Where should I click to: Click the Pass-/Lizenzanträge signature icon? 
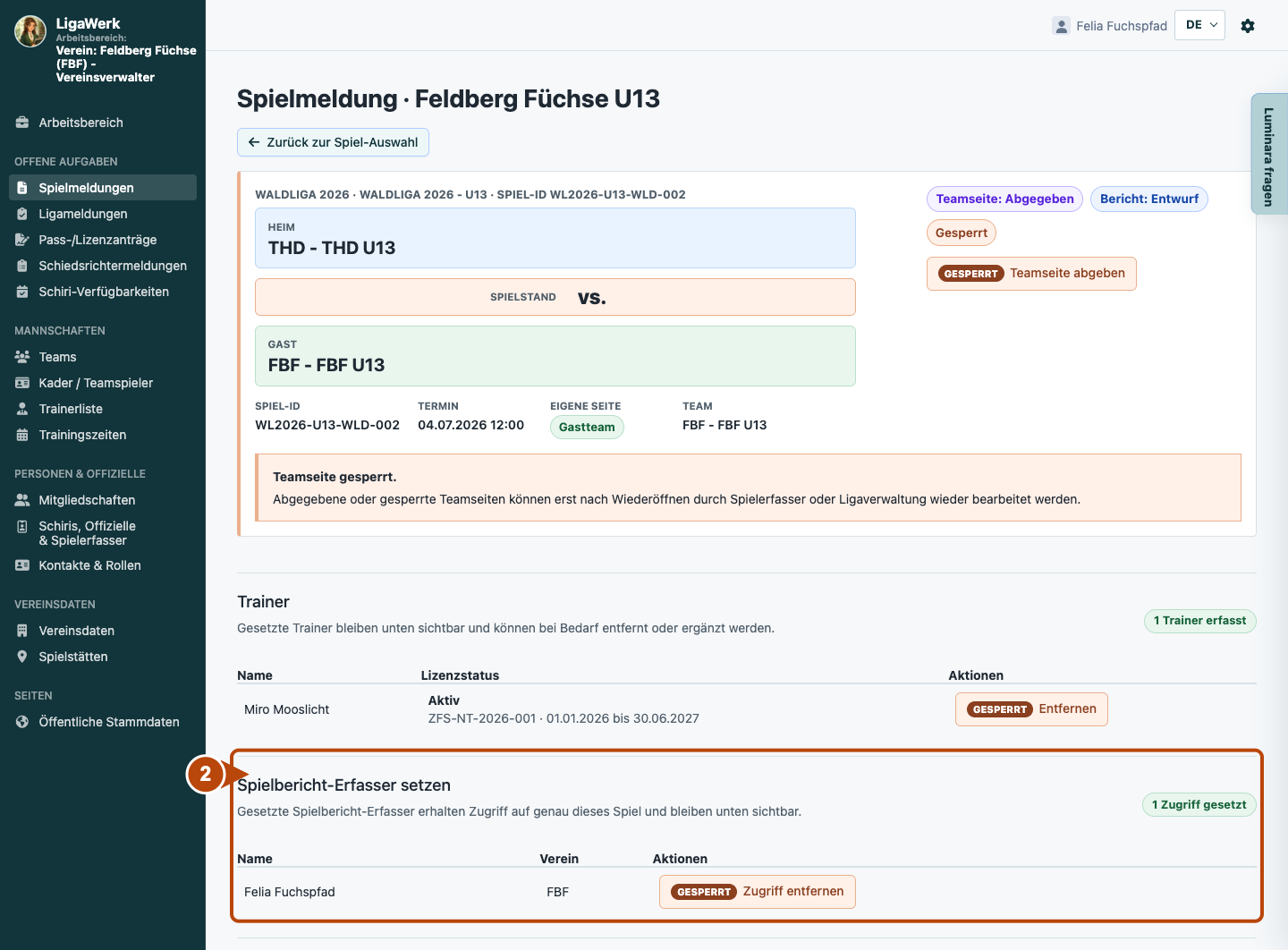(22, 240)
